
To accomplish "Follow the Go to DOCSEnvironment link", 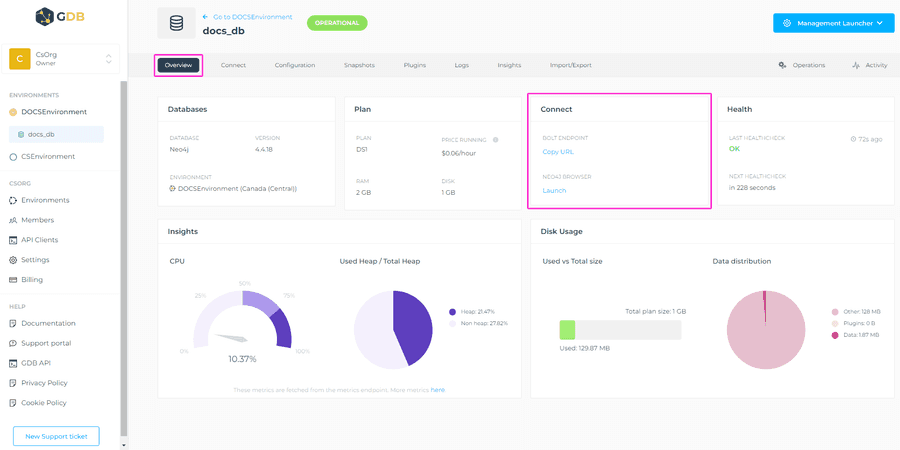I will tap(253, 17).
